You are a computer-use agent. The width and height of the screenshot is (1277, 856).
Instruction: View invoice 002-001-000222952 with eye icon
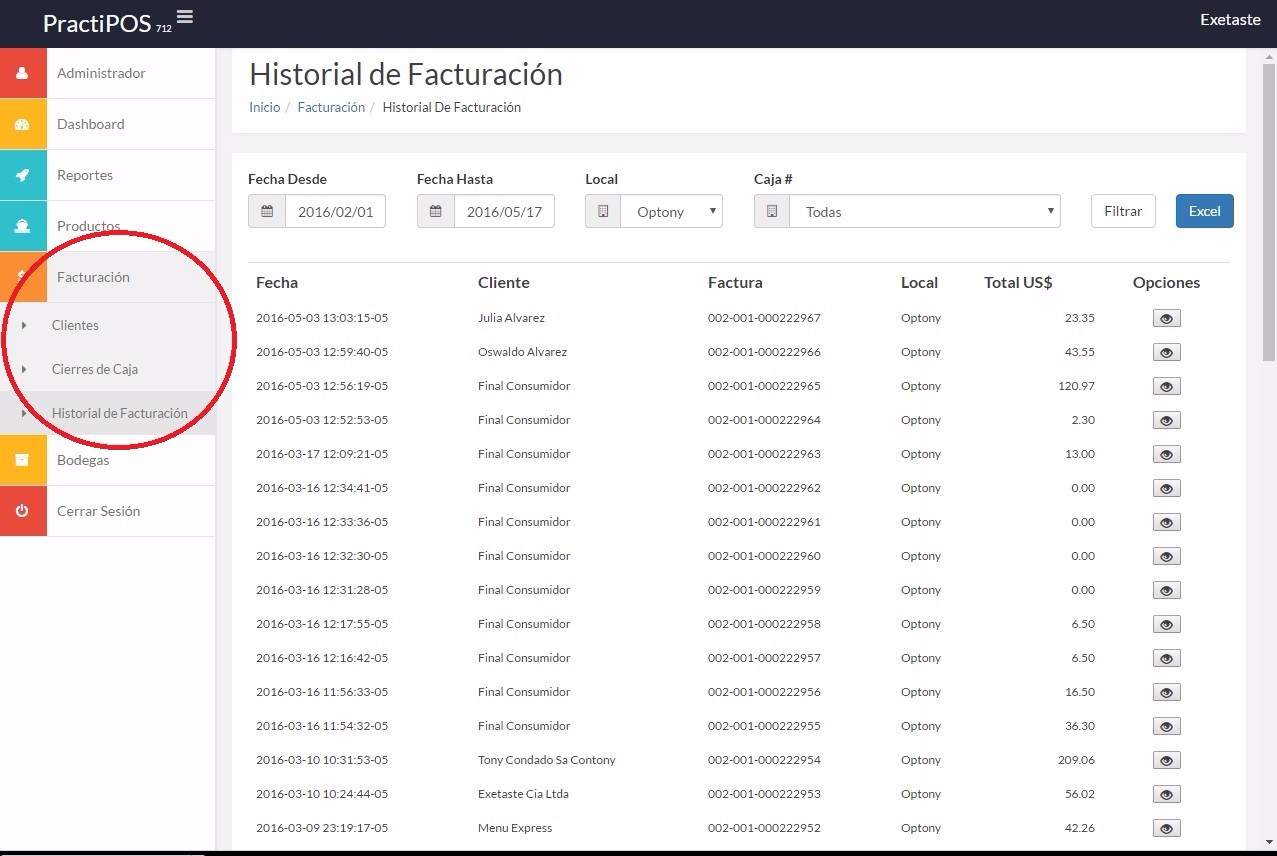click(x=1166, y=828)
